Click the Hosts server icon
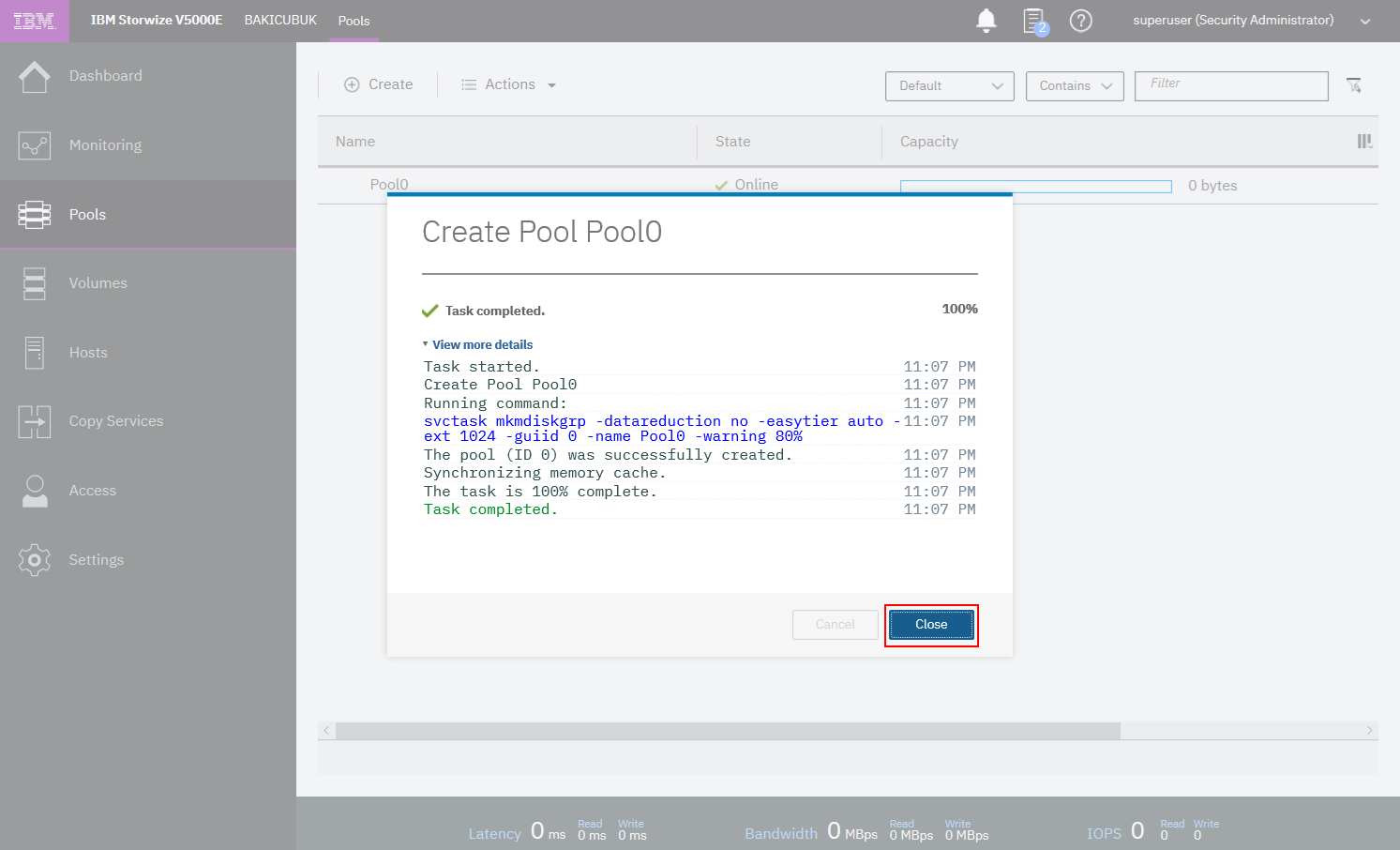The height and width of the screenshot is (850, 1400). point(35,353)
